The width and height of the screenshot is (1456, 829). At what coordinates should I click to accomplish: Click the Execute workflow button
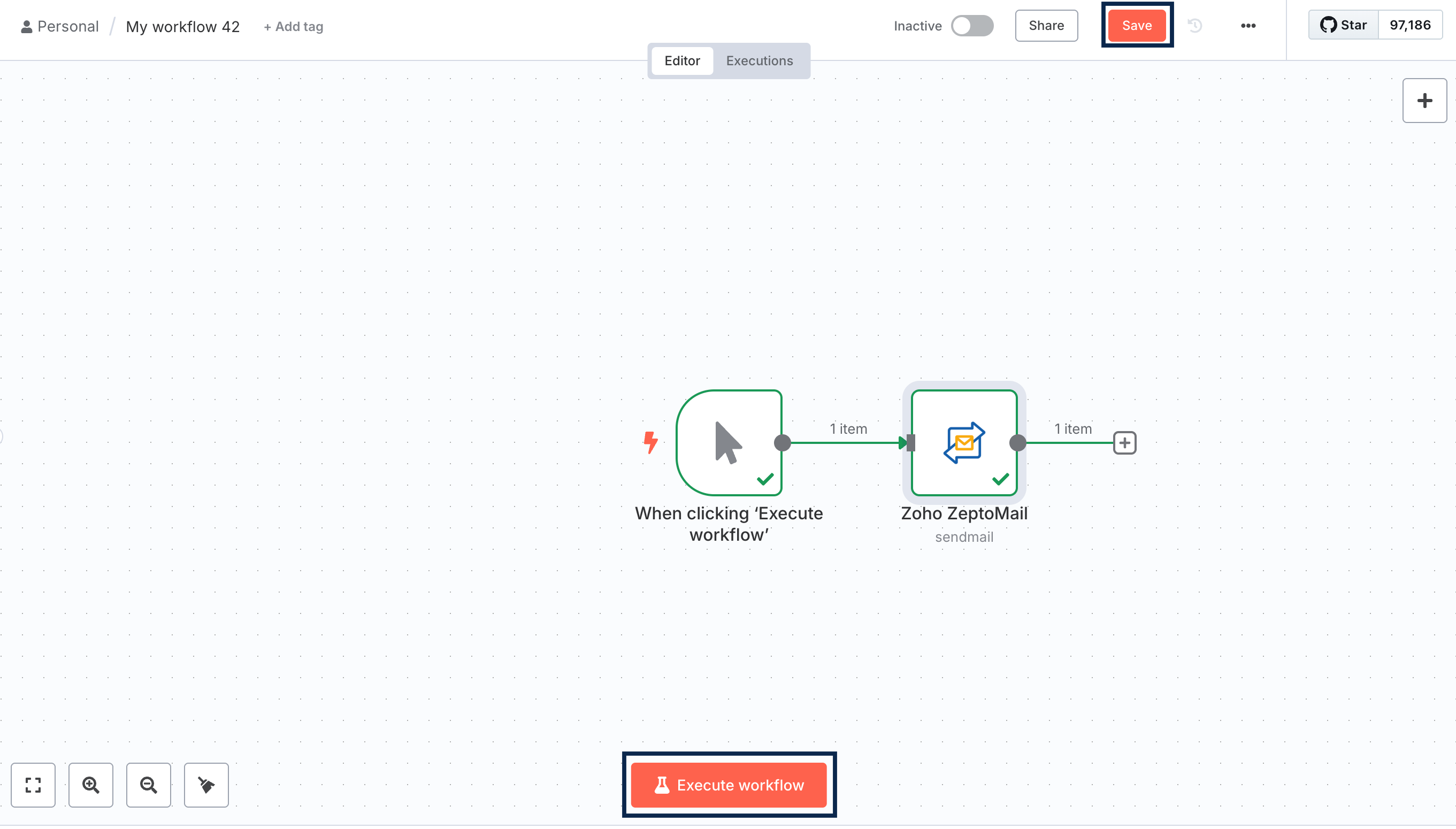(729, 785)
